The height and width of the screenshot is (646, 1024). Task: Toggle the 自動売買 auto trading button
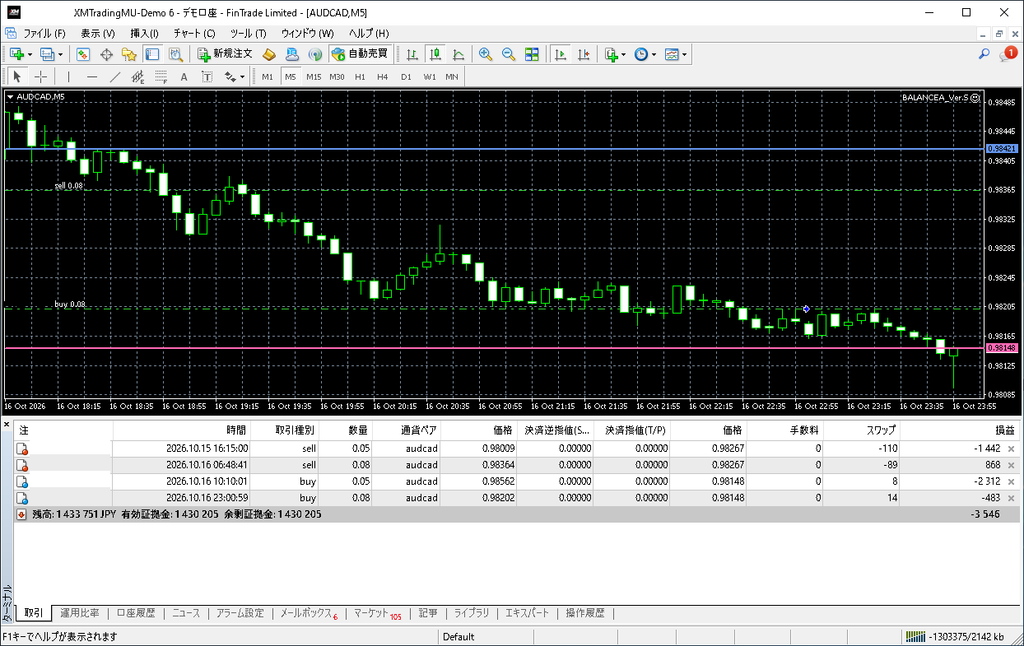[x=360, y=55]
